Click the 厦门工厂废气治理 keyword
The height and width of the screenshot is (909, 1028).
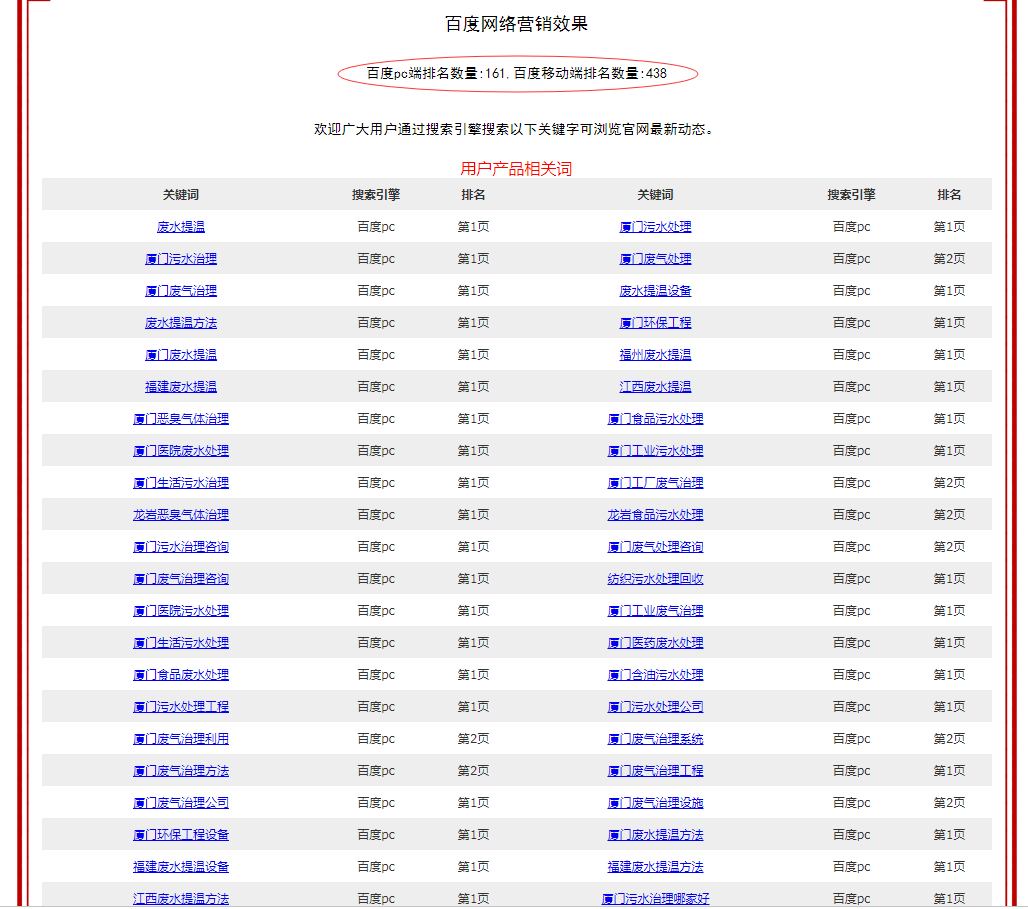[x=655, y=483]
